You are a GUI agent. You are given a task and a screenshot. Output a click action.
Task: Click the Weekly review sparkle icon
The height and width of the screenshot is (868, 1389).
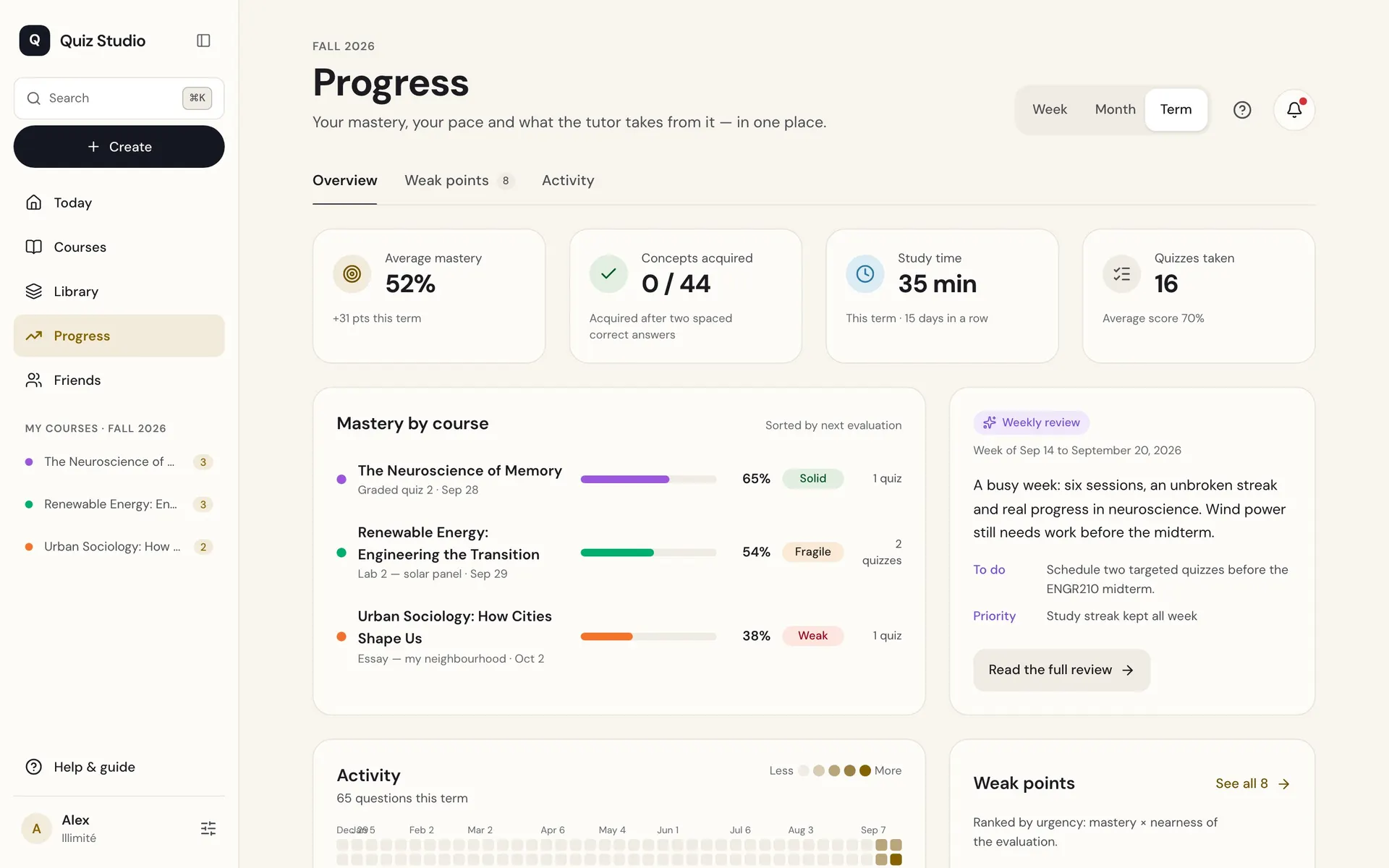(x=989, y=422)
